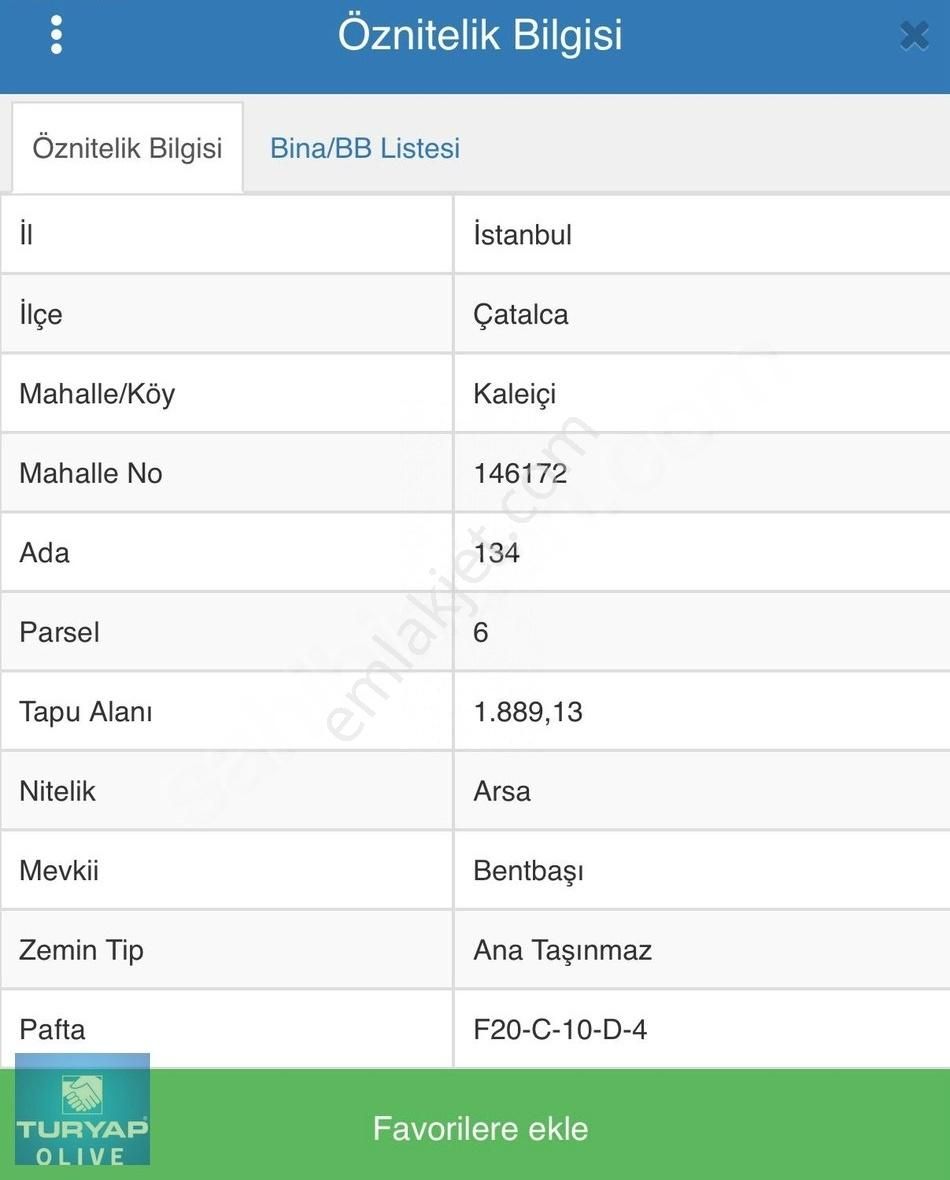Open the three-dot options menu
Screen dimensions: 950x1180
[x=56, y=35]
